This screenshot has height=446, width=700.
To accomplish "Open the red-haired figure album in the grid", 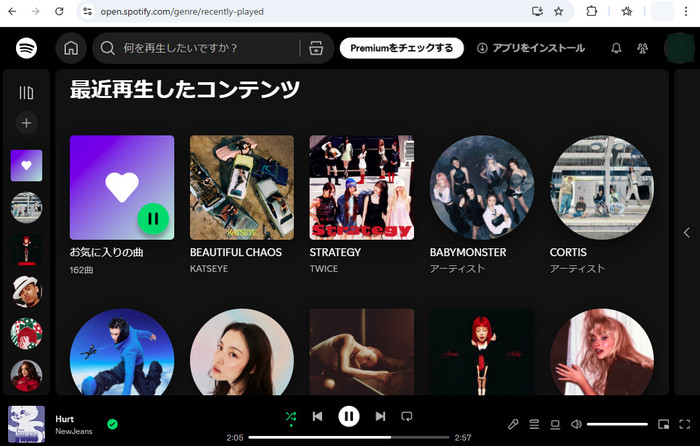I will coord(482,352).
